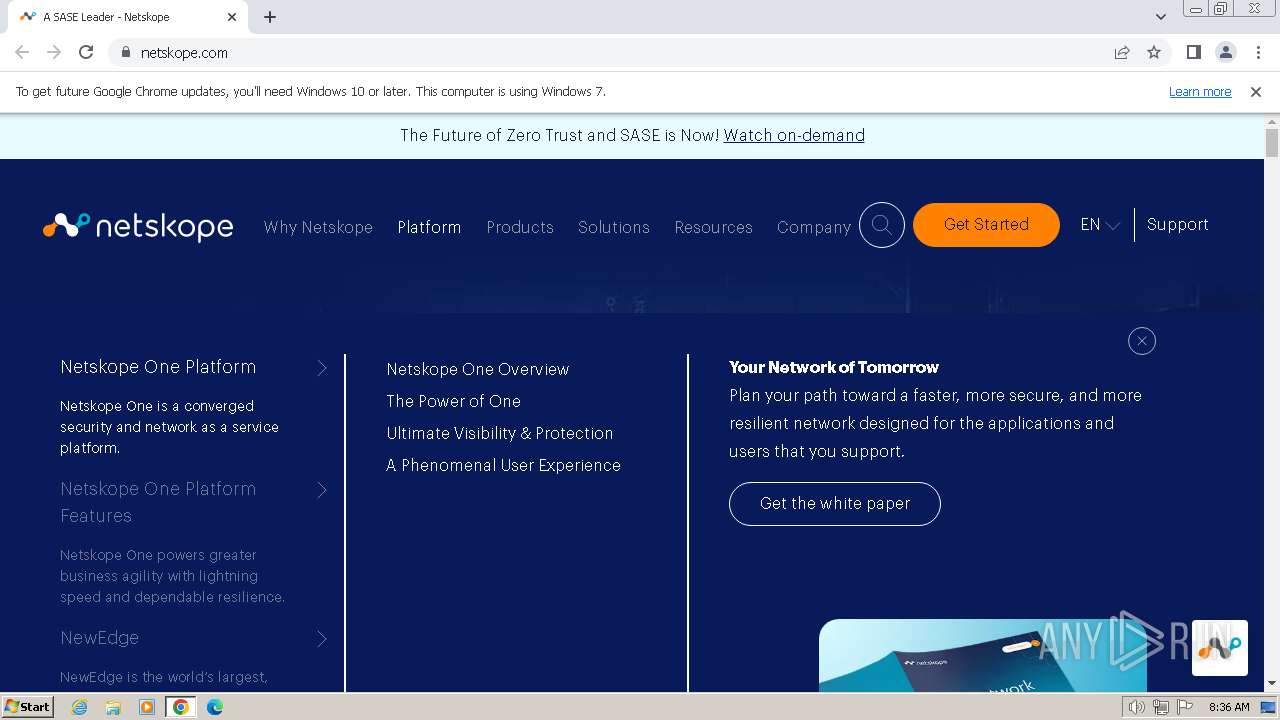Go to the Support link

tap(1178, 225)
